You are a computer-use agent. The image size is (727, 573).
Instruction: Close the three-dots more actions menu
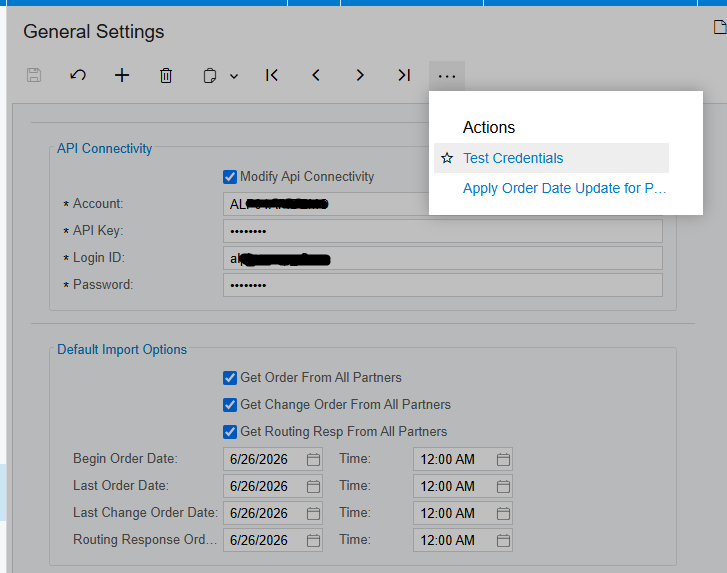(x=447, y=76)
